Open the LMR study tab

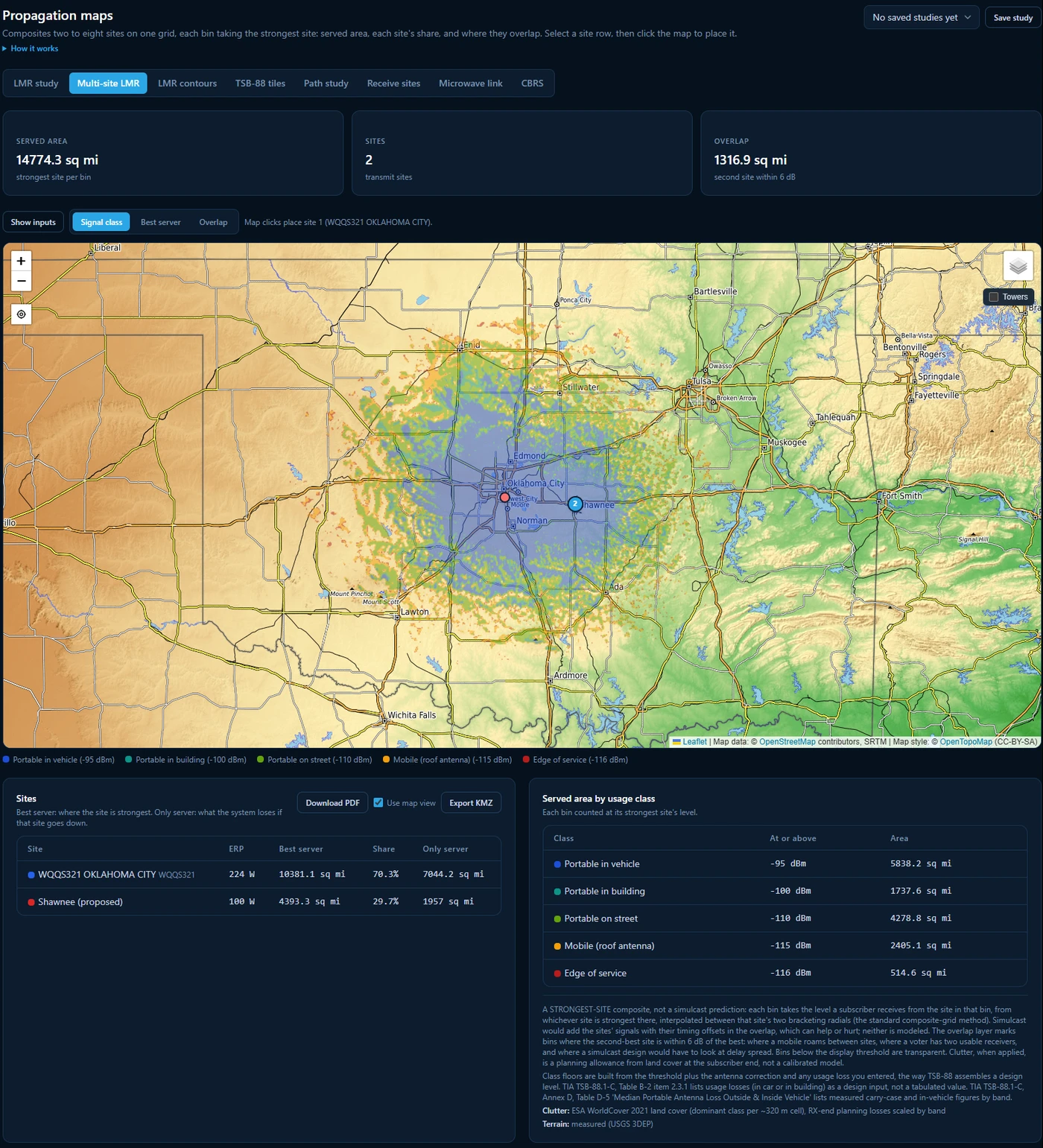(x=36, y=83)
